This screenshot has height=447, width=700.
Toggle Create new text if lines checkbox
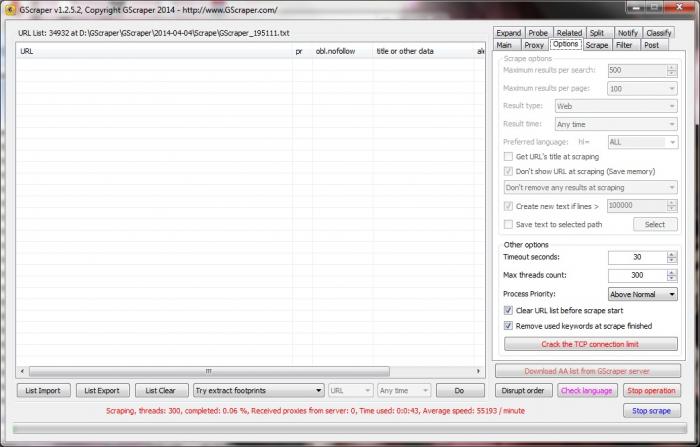(x=508, y=206)
